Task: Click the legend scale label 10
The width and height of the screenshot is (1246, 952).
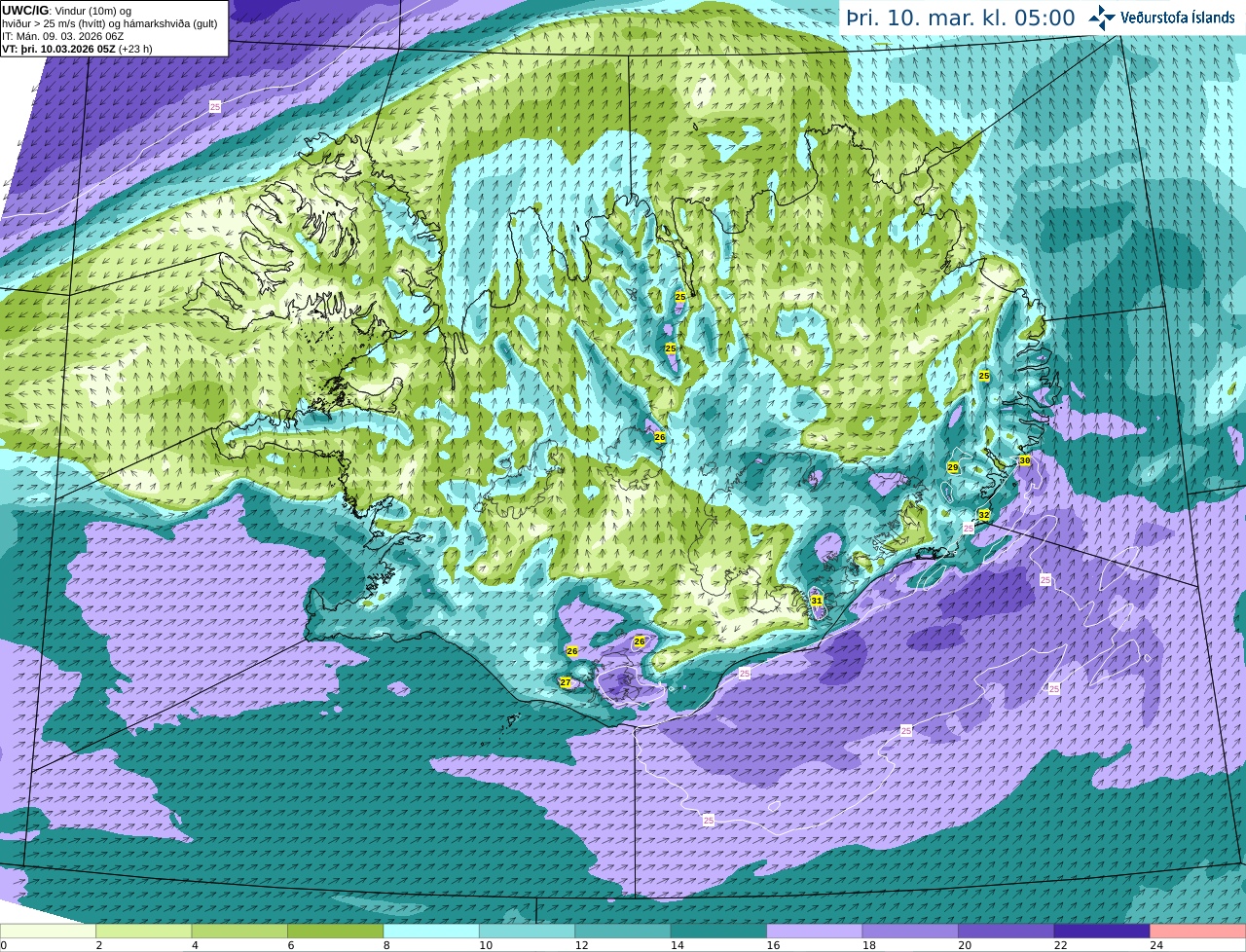Action: (486, 945)
